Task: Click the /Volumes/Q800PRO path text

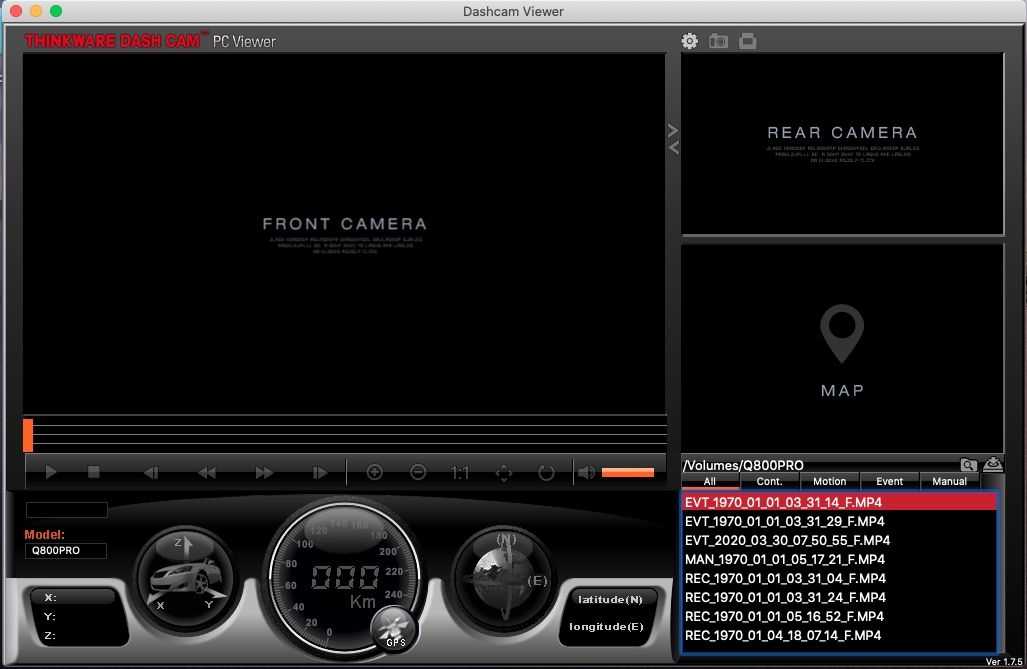Action: (x=743, y=465)
